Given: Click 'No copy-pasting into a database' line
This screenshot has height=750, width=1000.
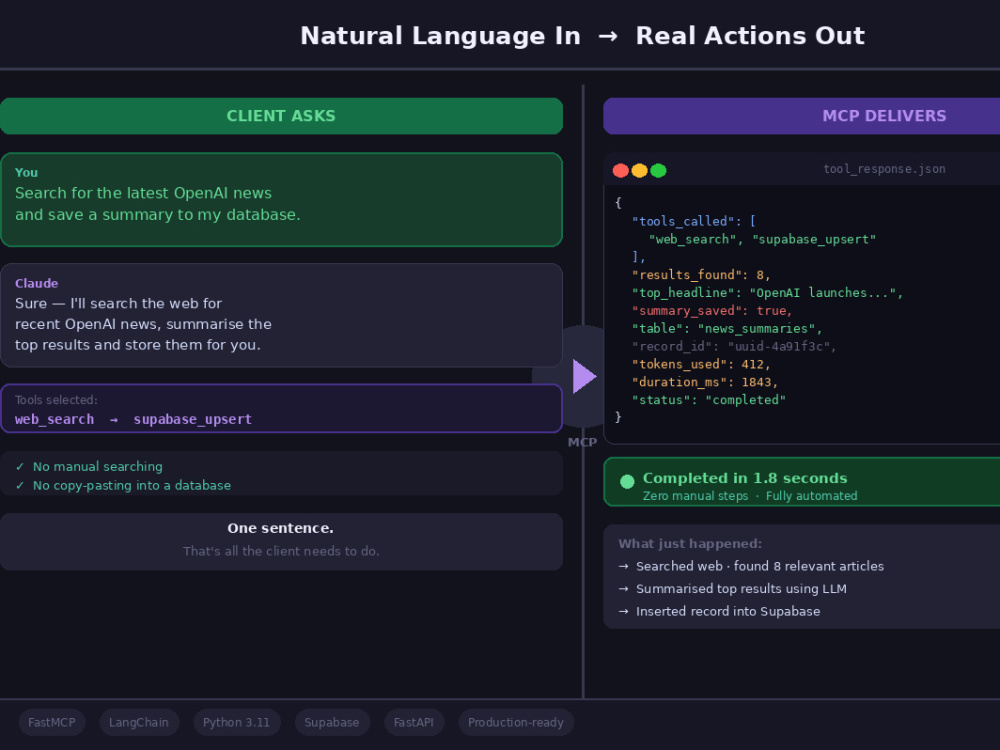Looking at the screenshot, I should tap(132, 486).
